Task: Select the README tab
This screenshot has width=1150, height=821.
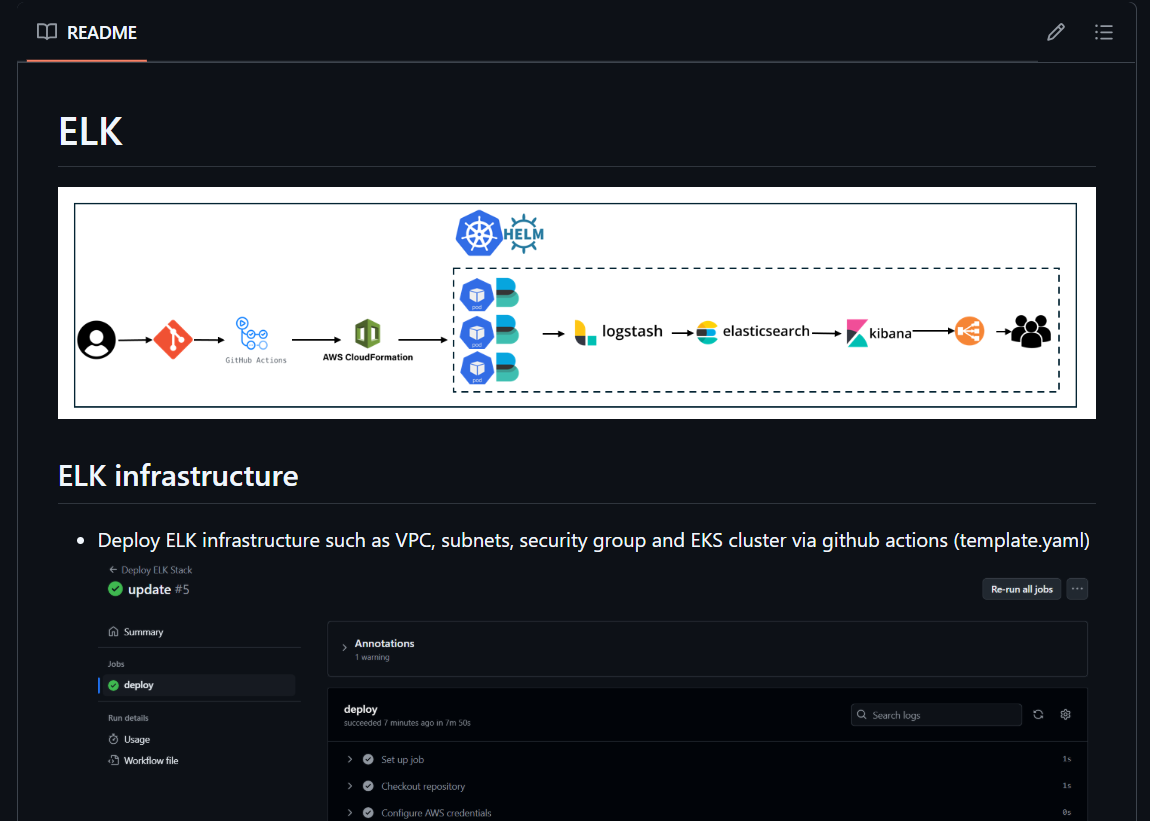Action: [87, 32]
